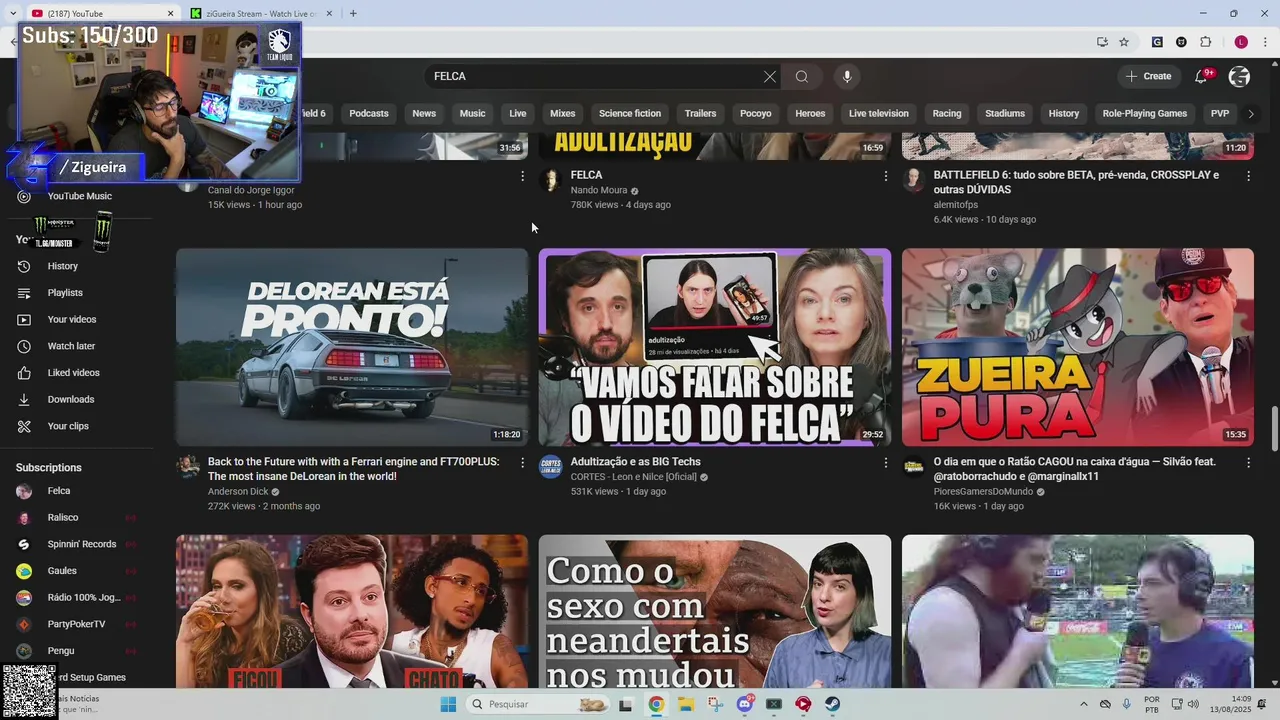Click the page vertical scrollbar thumb
This screenshot has width=1280, height=720.
[1274, 429]
